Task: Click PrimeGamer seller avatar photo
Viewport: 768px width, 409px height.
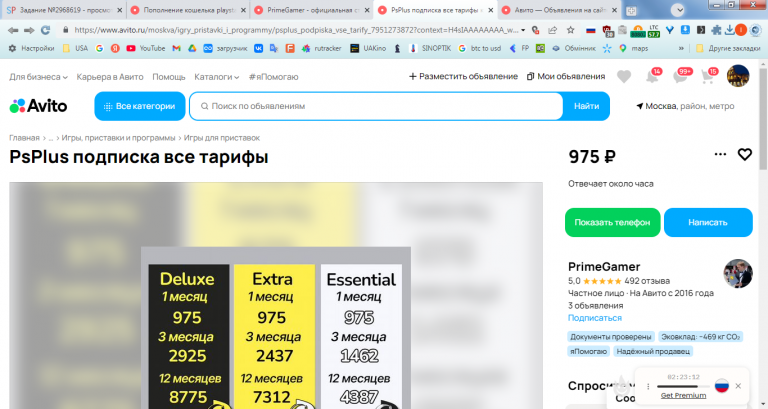Action: (x=738, y=273)
